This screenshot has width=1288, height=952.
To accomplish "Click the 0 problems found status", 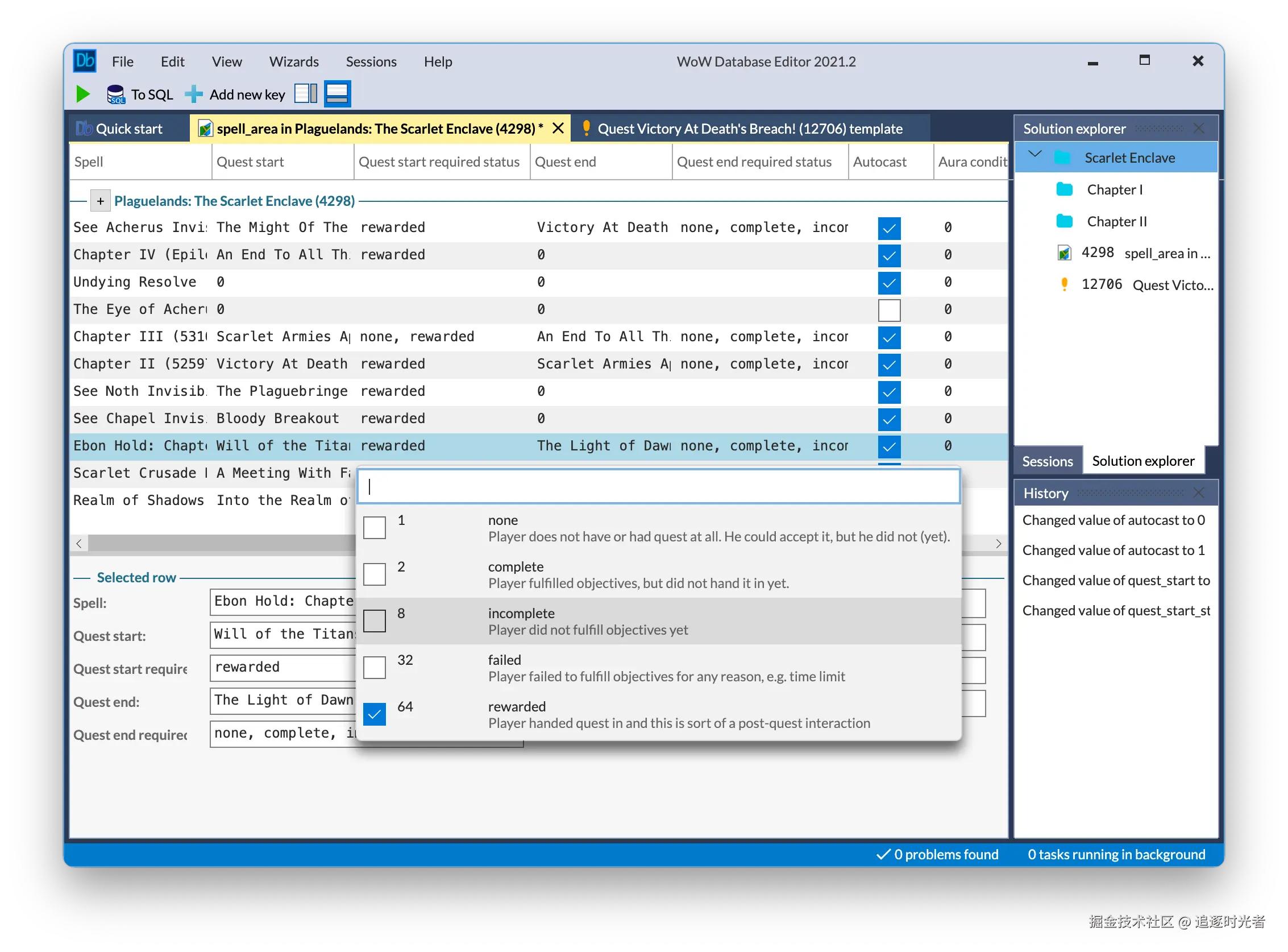I will tap(937, 854).
